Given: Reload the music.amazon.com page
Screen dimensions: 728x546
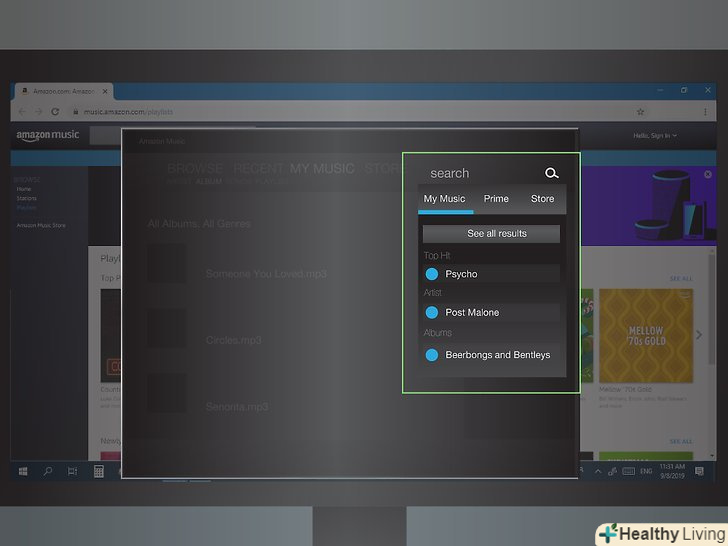Looking at the screenshot, I should click(x=55, y=111).
